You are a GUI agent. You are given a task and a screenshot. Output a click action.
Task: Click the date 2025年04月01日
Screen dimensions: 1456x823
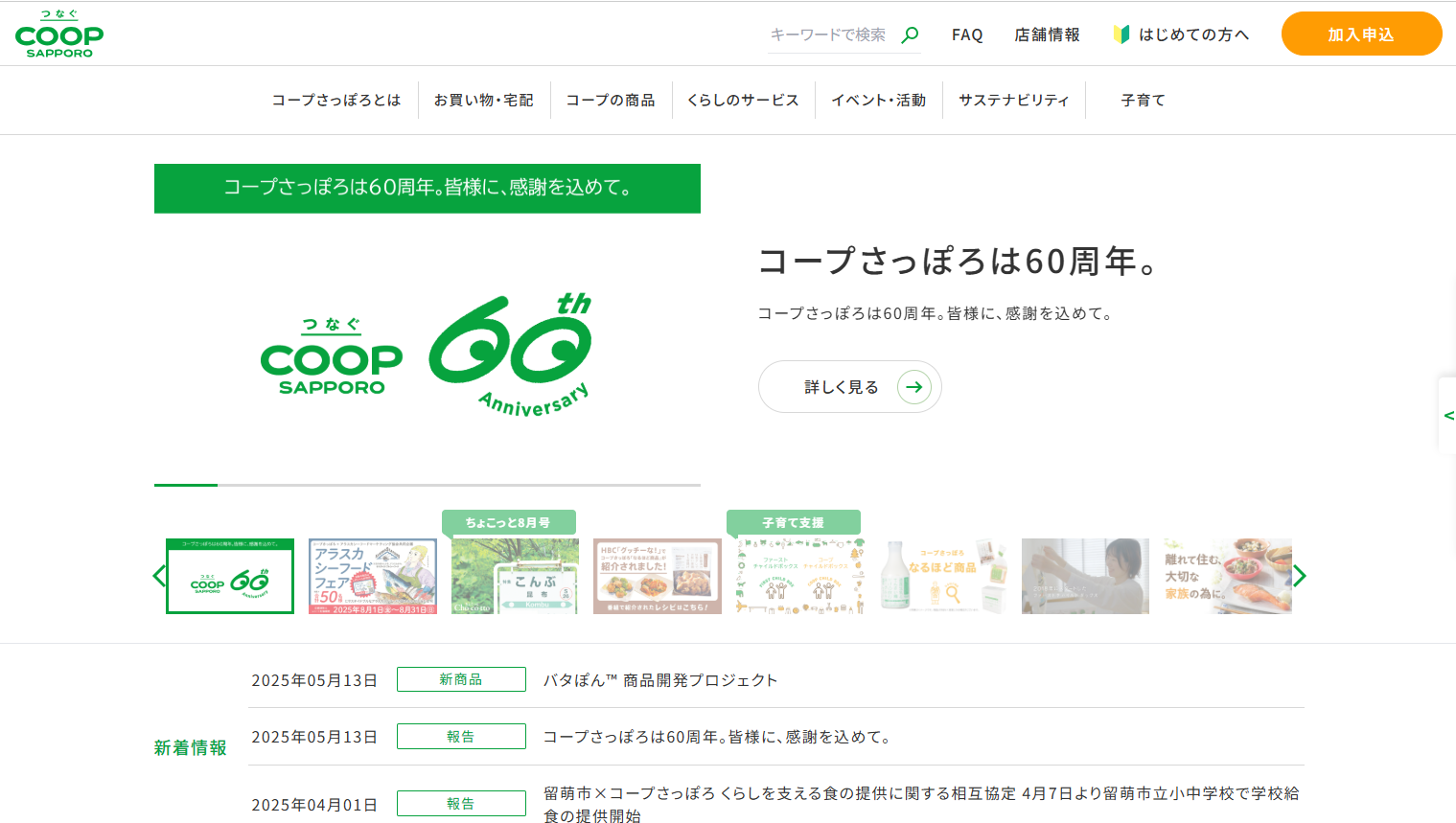click(314, 805)
